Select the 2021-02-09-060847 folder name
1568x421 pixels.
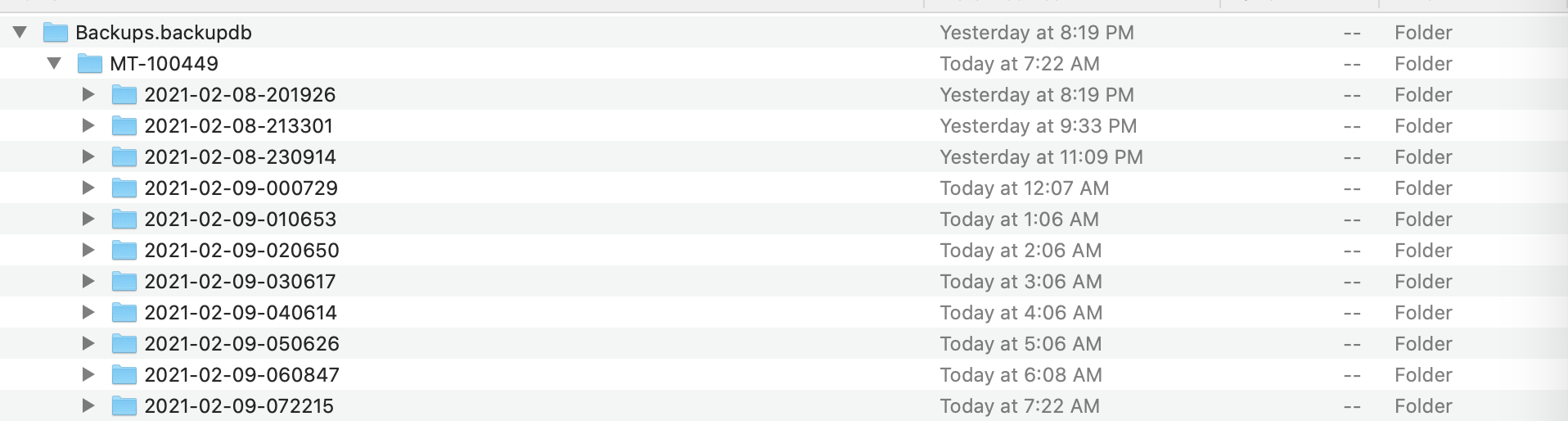click(241, 375)
